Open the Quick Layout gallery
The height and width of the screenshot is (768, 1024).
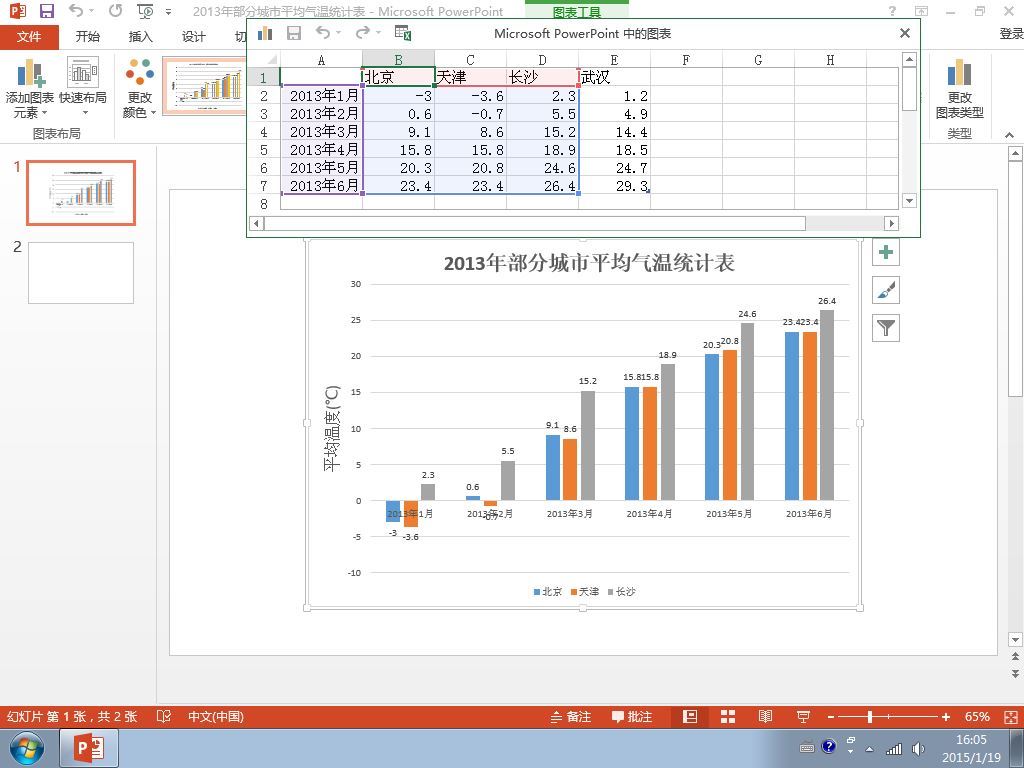pyautogui.click(x=83, y=88)
